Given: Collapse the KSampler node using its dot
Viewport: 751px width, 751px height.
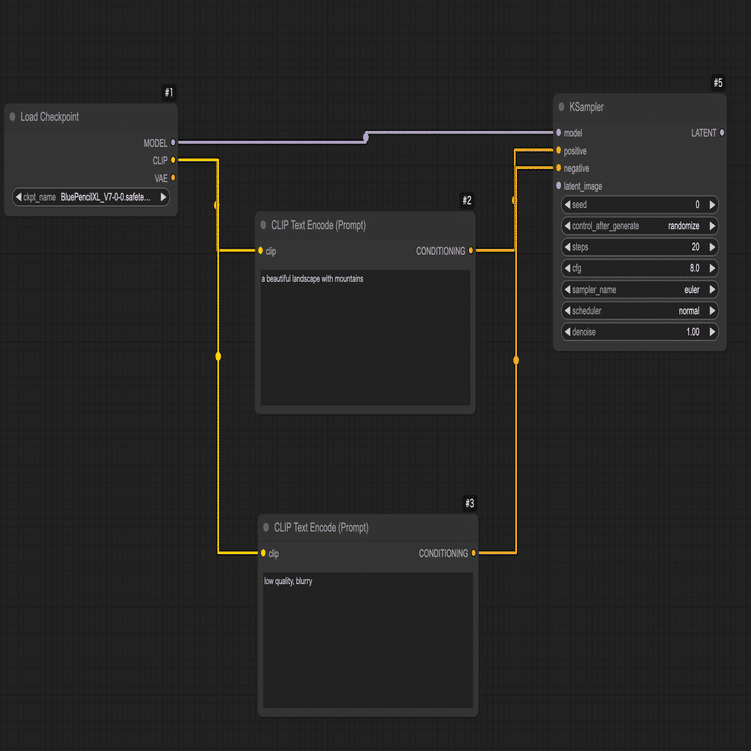Looking at the screenshot, I should coord(561,107).
